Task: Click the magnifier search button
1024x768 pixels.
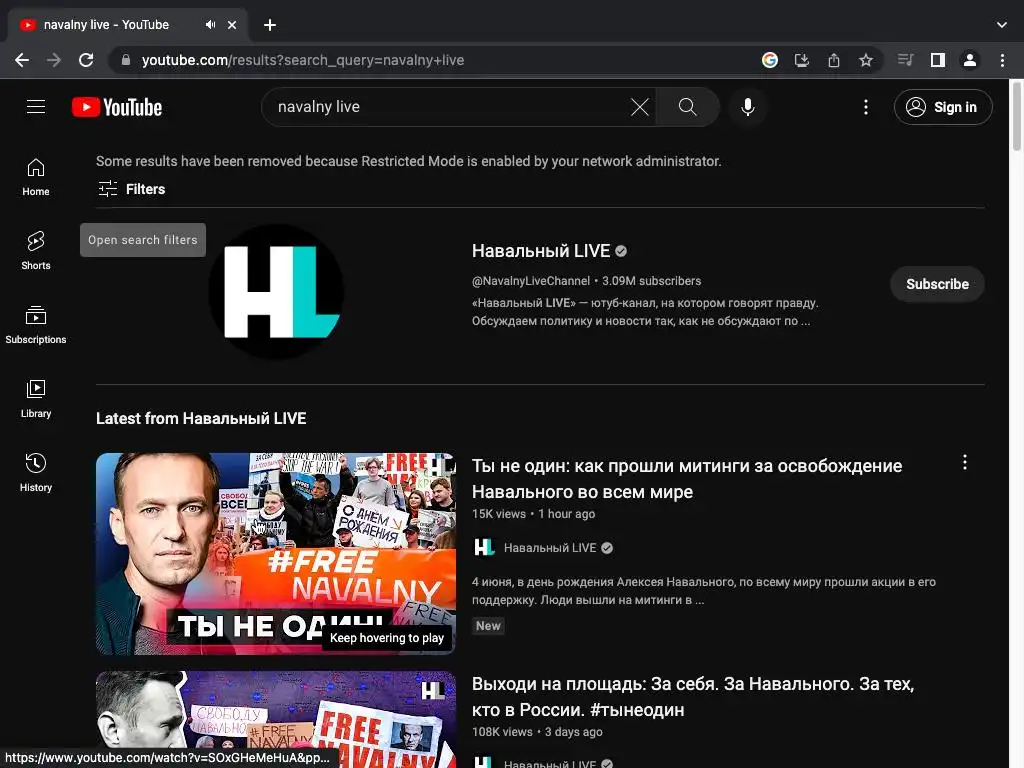Action: (687, 107)
